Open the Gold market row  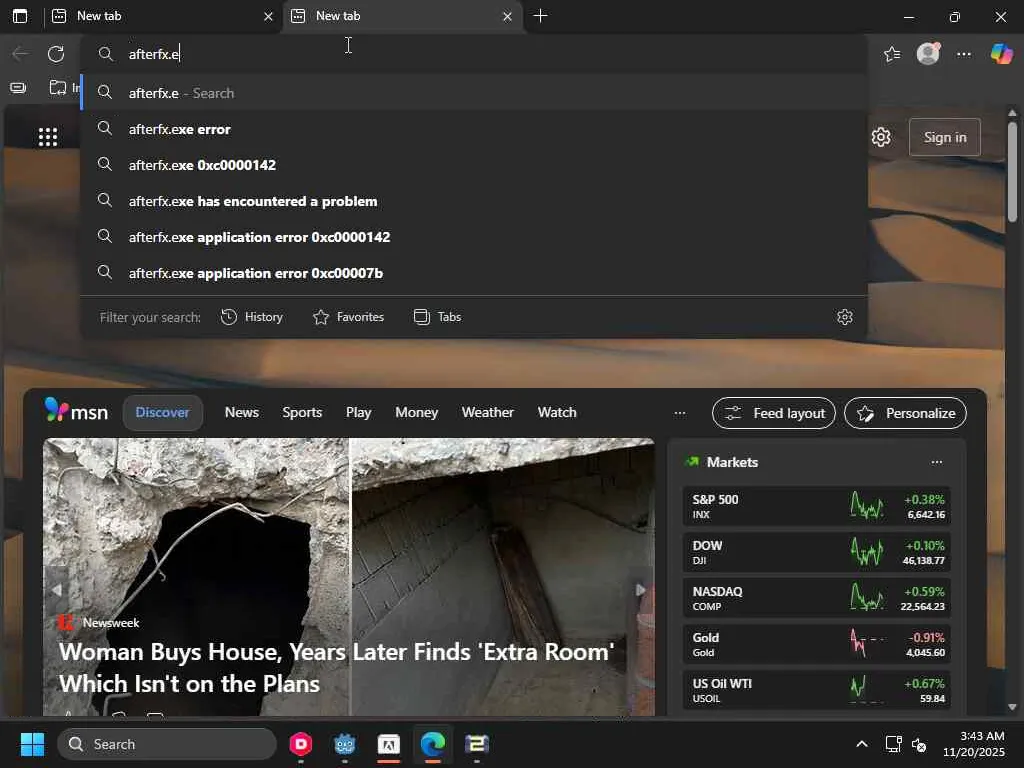pyautogui.click(x=816, y=644)
